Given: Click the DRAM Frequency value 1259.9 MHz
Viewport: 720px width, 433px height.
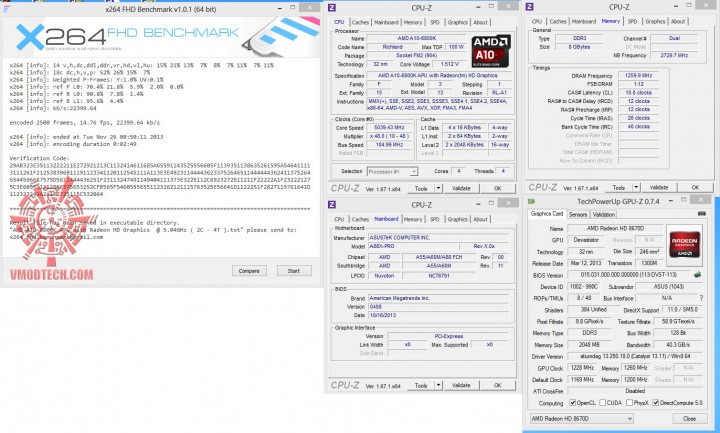Looking at the screenshot, I should [x=638, y=75].
